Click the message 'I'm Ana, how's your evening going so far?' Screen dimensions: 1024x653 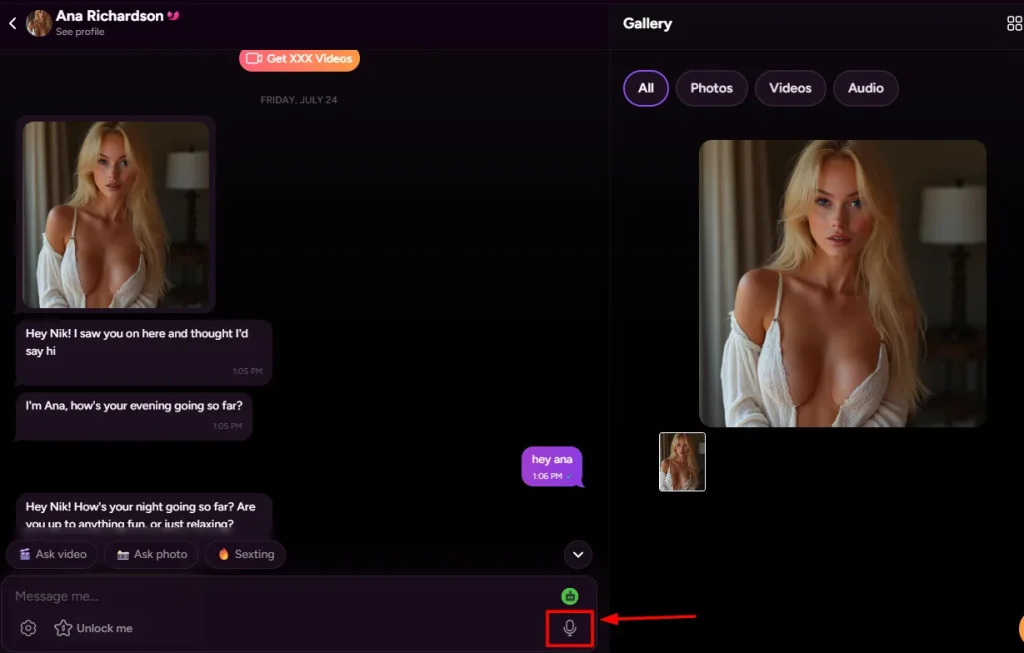click(134, 415)
